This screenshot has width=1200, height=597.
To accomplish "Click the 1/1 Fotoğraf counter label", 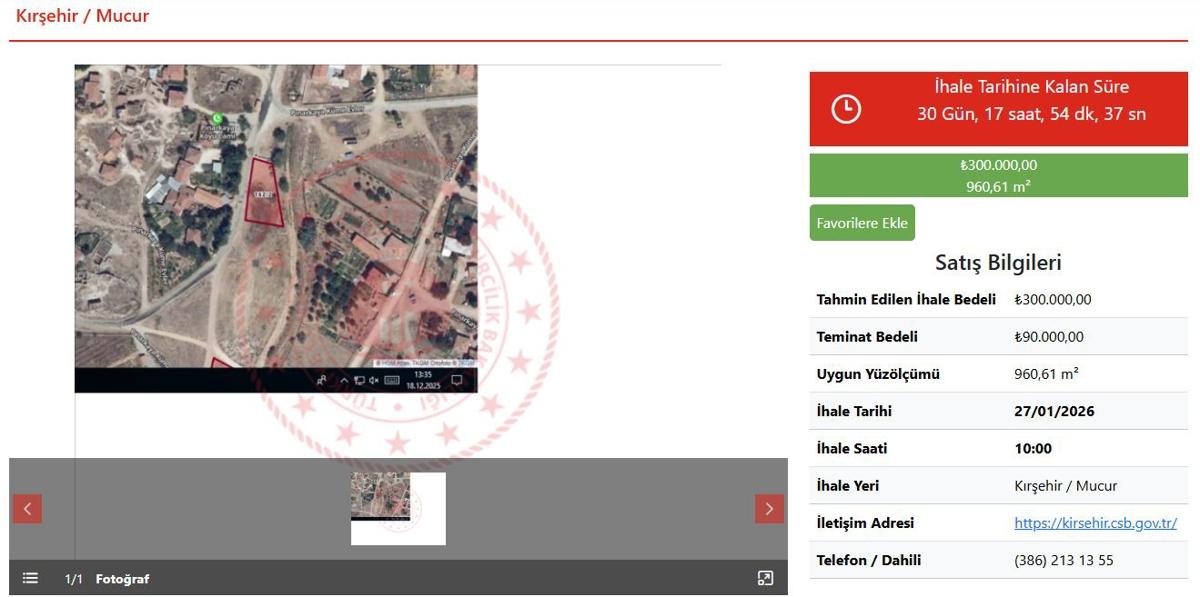I will 107,579.
